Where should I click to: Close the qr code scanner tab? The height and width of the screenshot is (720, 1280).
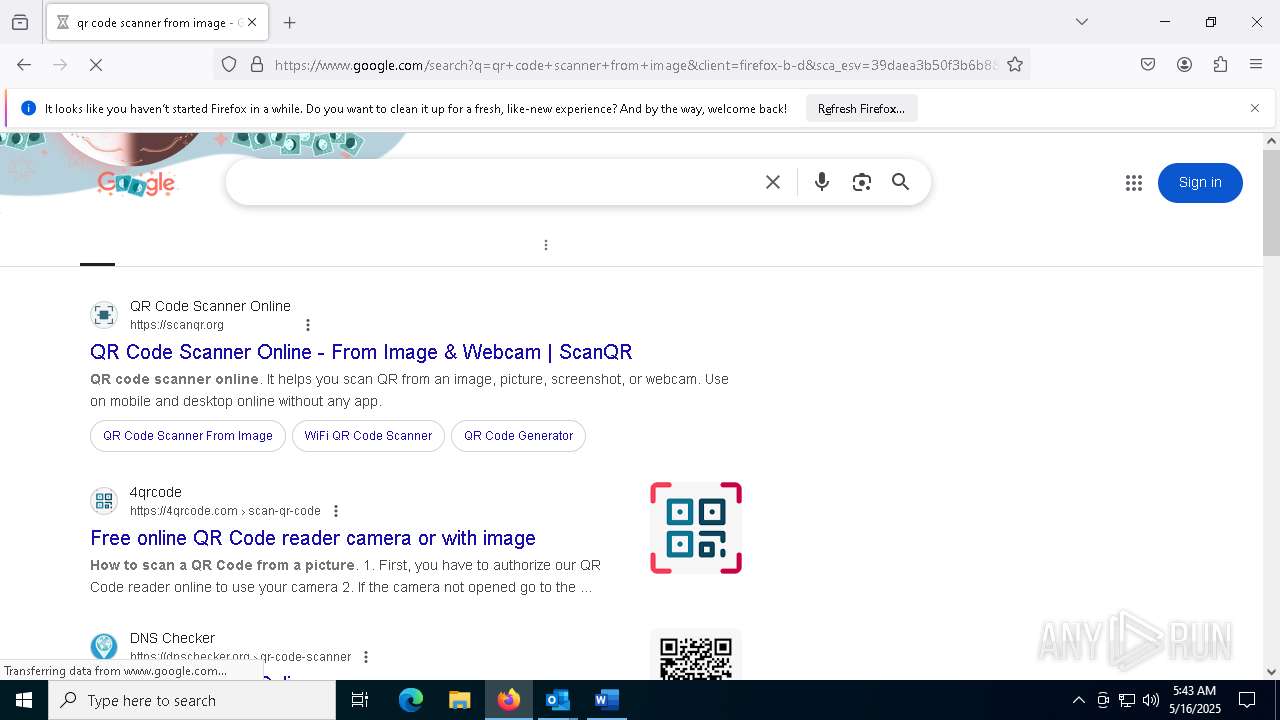[x=252, y=22]
